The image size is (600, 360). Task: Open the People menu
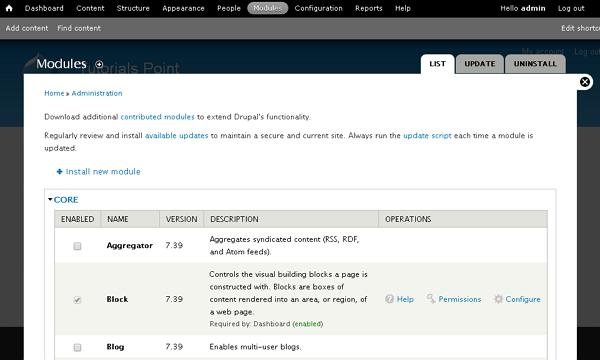(x=229, y=8)
